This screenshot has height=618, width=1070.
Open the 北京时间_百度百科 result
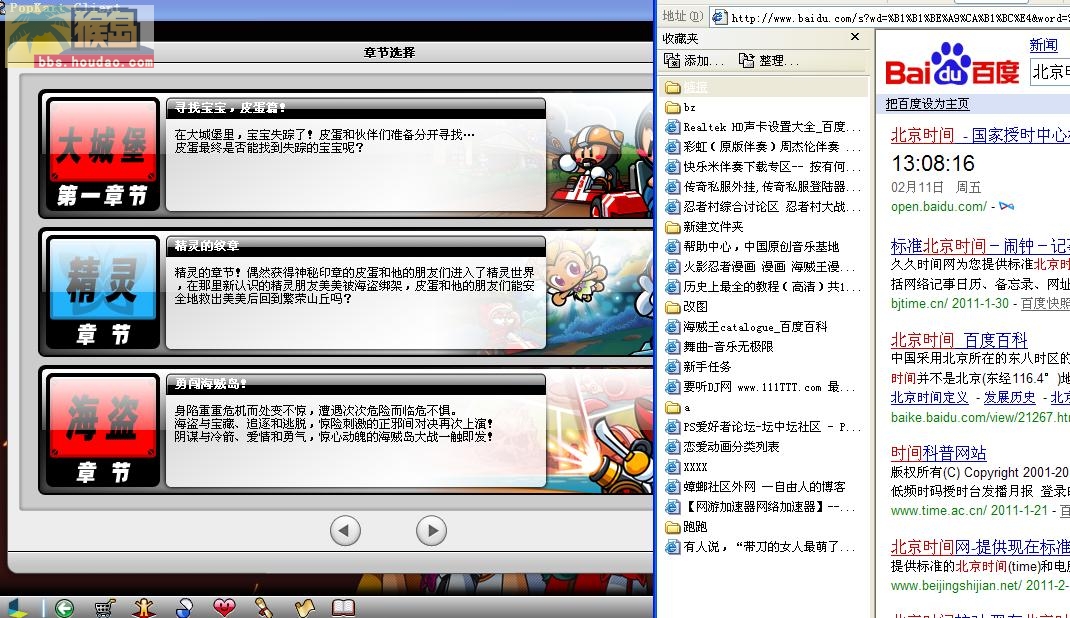click(959, 340)
